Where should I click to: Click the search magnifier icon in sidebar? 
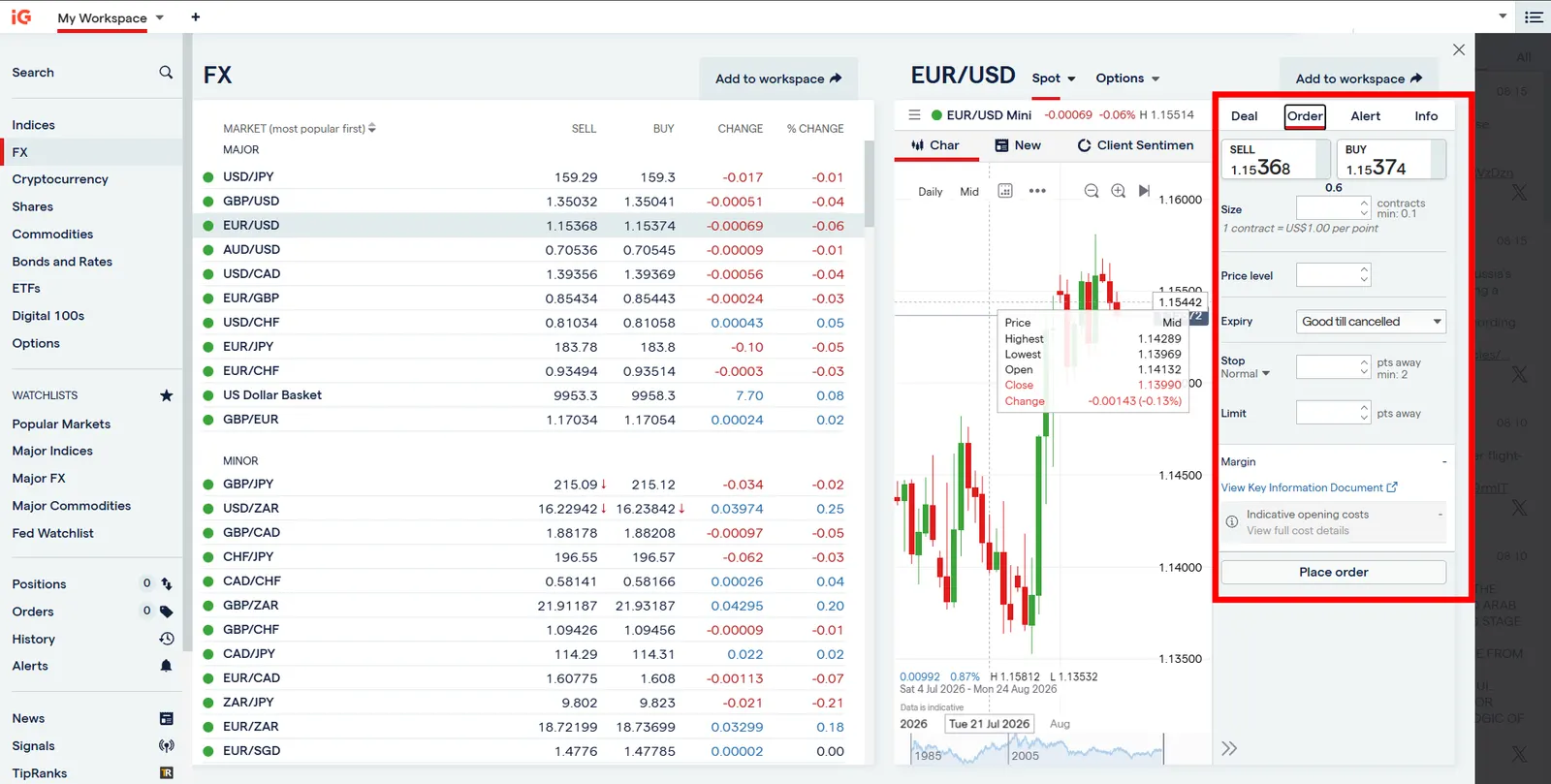point(166,73)
